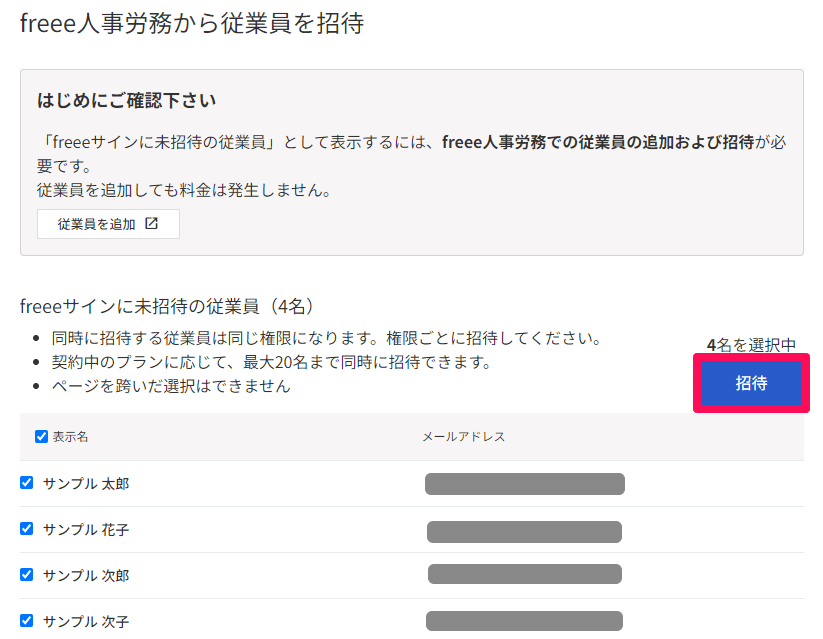Click サンプル 太郎's masked email field
The image size is (823, 639).
[525, 483]
